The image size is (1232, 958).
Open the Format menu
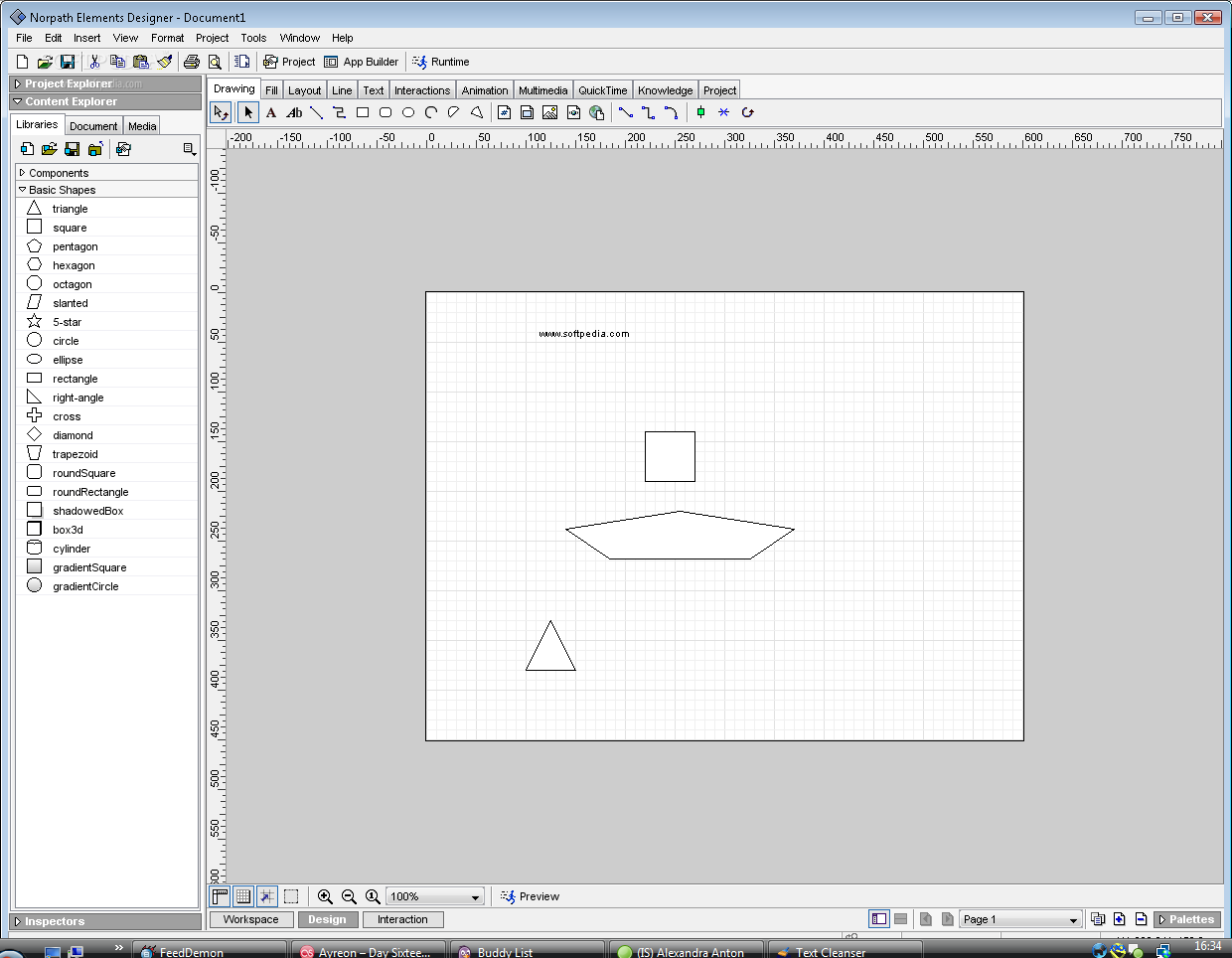coord(167,38)
